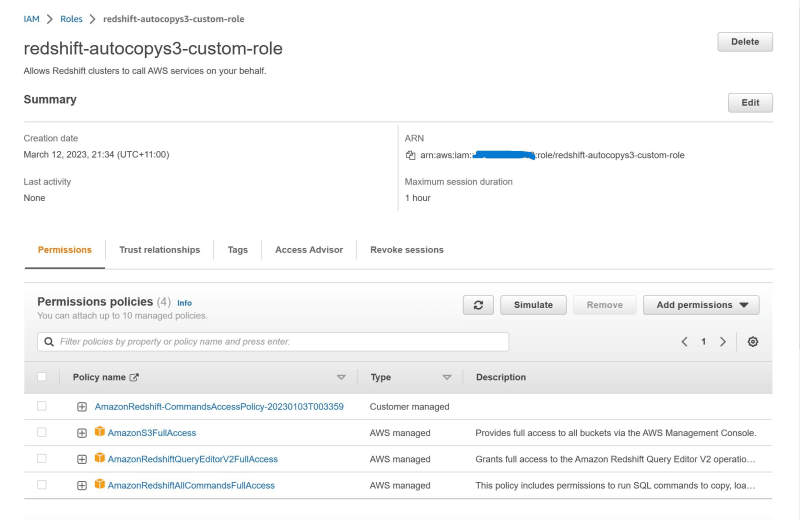Click the Edit summary button

coord(750,103)
